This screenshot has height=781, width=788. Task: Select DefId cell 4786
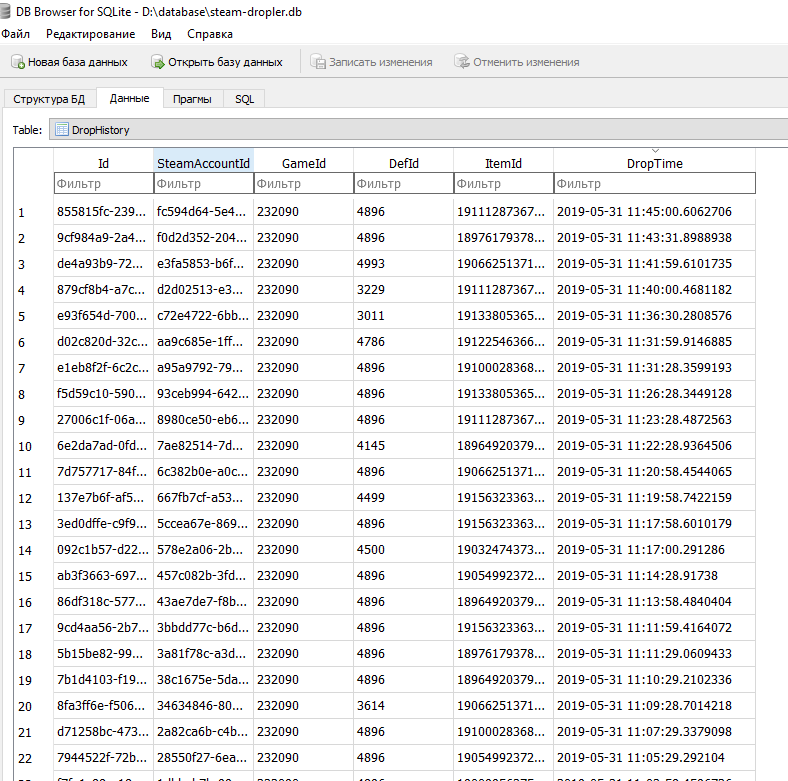[x=404, y=342]
